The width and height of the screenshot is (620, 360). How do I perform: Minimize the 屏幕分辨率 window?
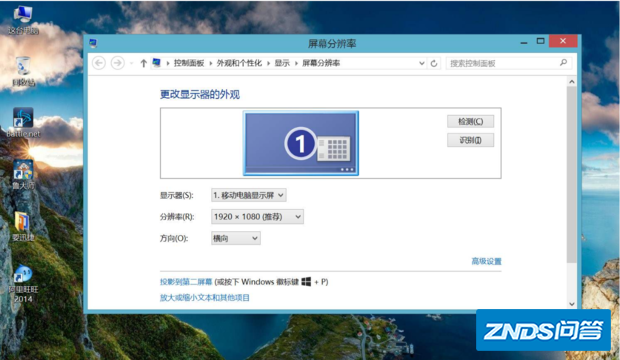[524, 42]
